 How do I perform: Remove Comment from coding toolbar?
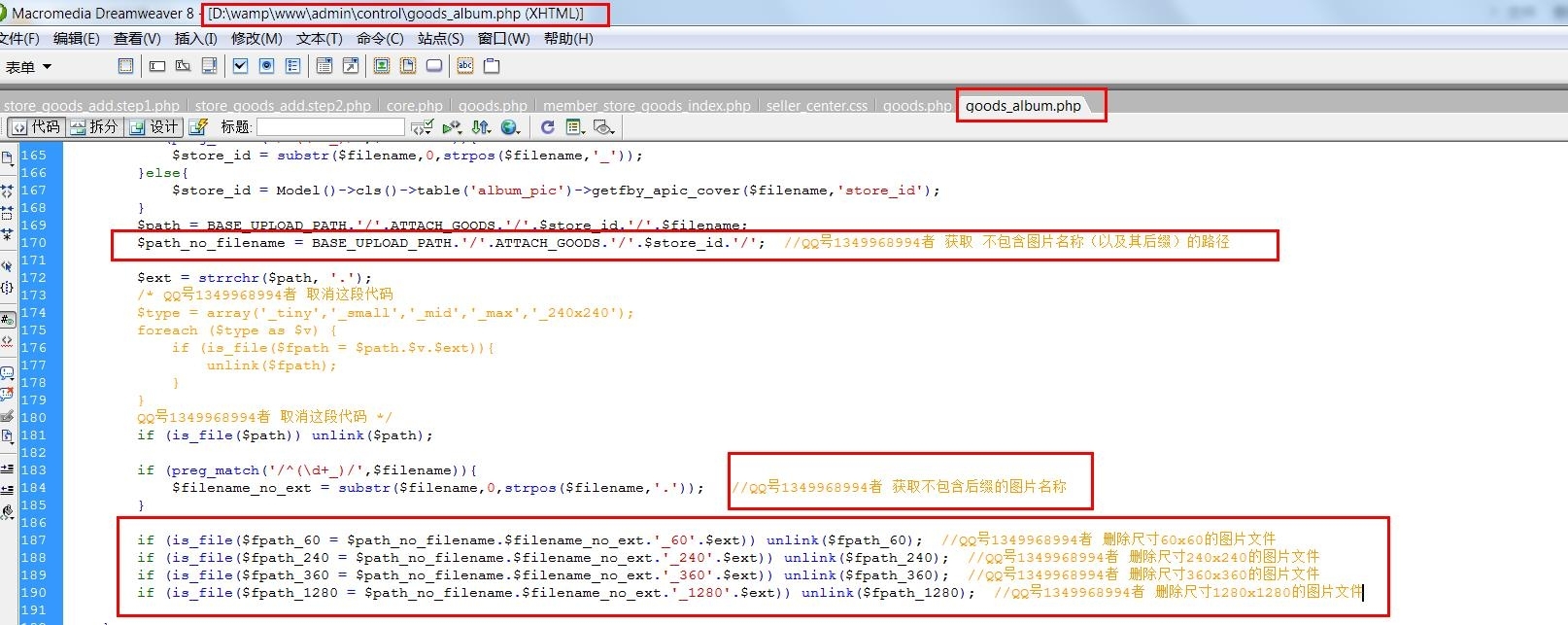point(9,393)
